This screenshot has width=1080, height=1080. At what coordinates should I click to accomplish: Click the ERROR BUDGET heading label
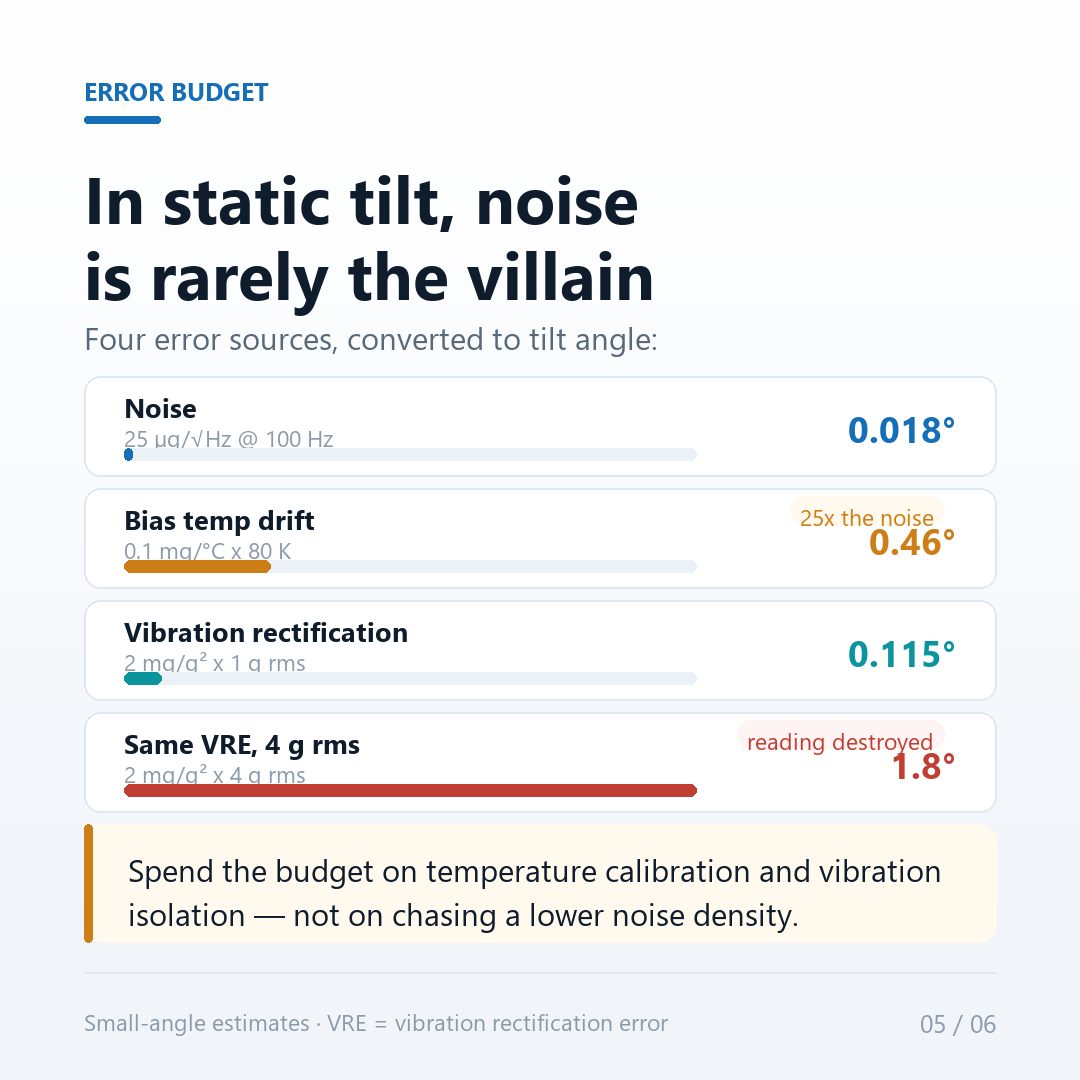176,92
